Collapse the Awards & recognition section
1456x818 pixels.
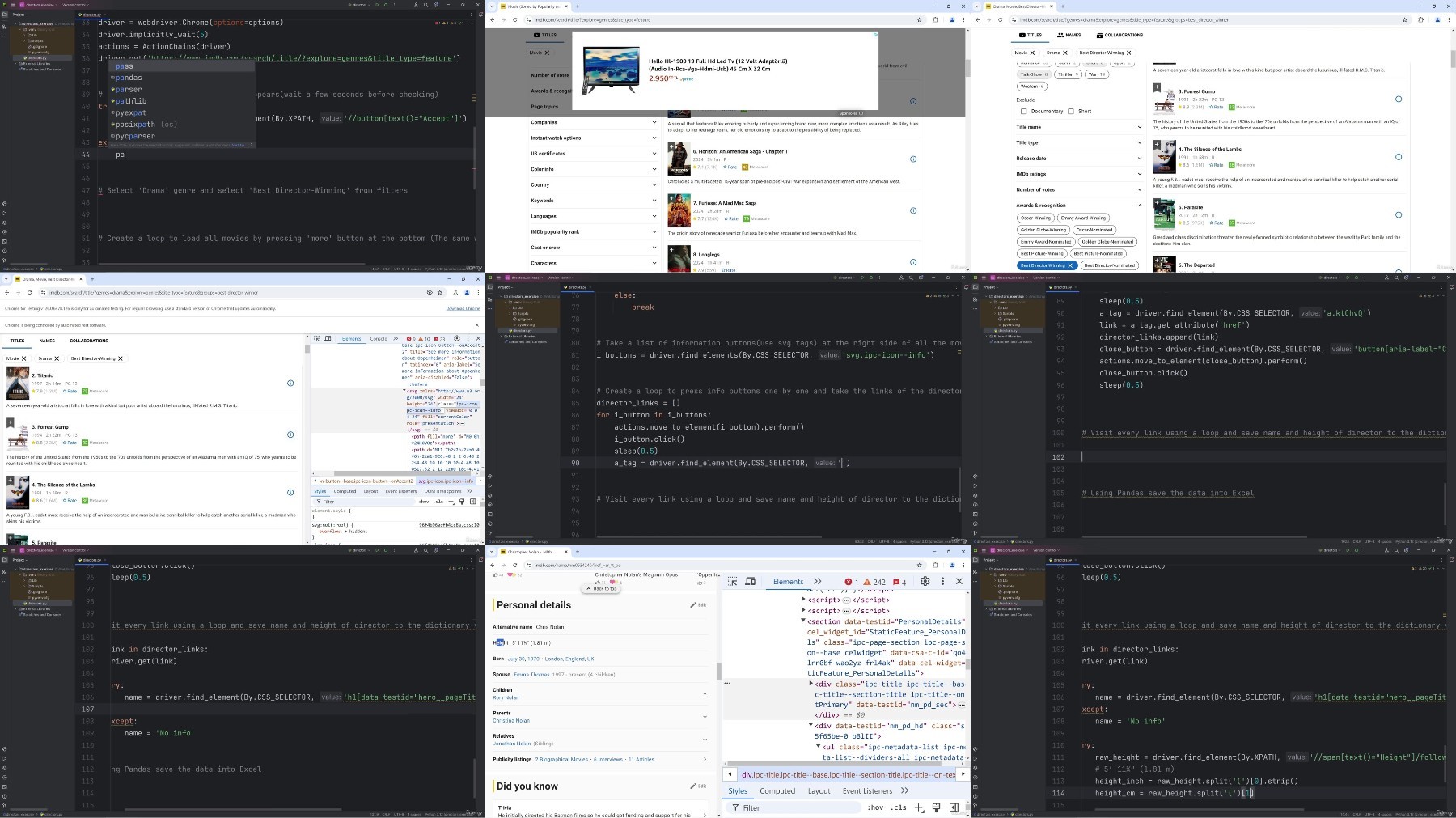pos(1078,206)
